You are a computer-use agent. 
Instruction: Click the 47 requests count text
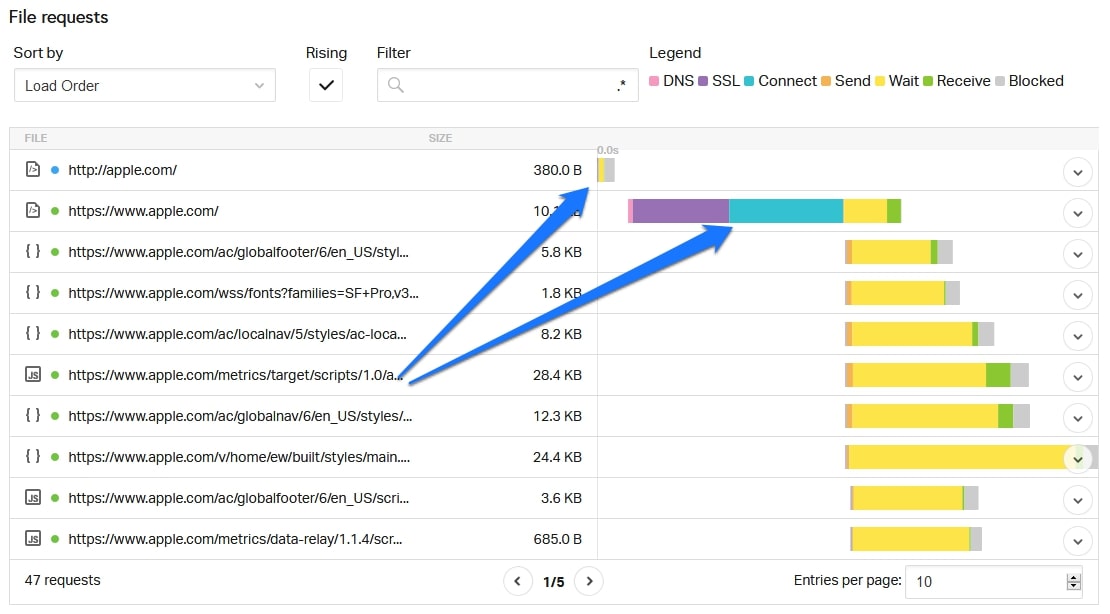point(62,581)
